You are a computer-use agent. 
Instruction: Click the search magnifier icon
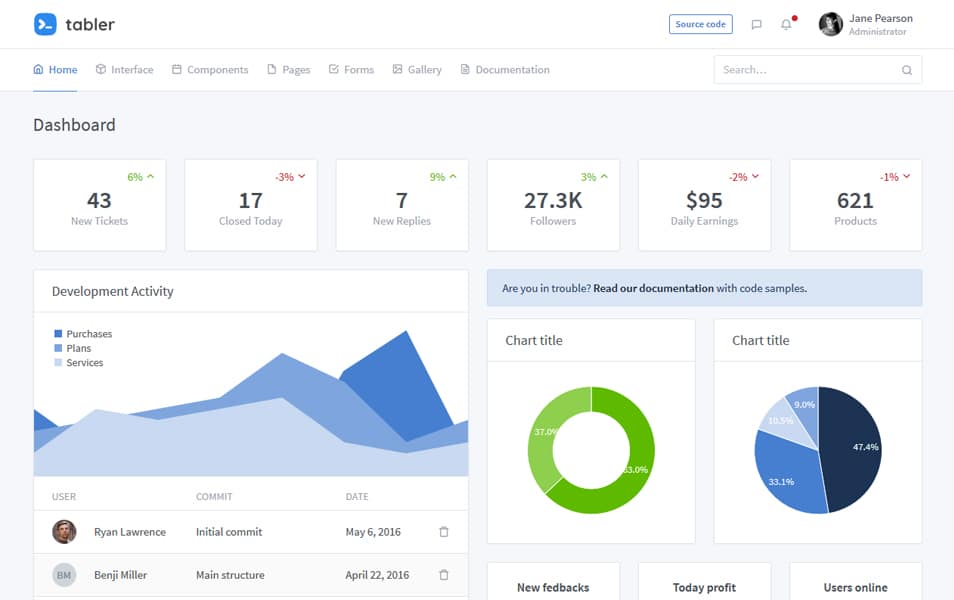906,70
